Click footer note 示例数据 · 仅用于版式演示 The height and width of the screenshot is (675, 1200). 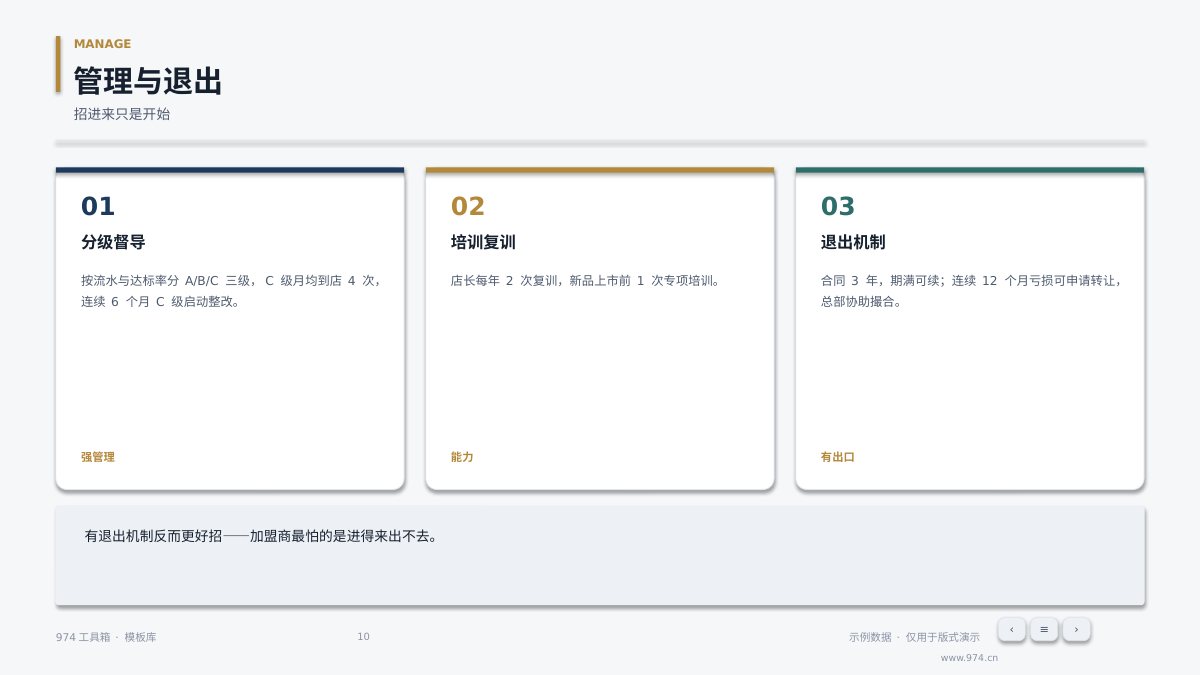coord(914,637)
